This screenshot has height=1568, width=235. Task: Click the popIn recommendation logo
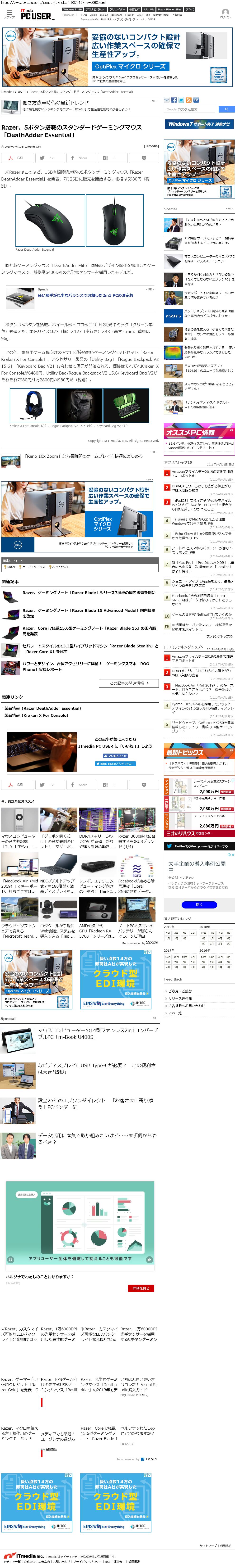tap(152, 942)
